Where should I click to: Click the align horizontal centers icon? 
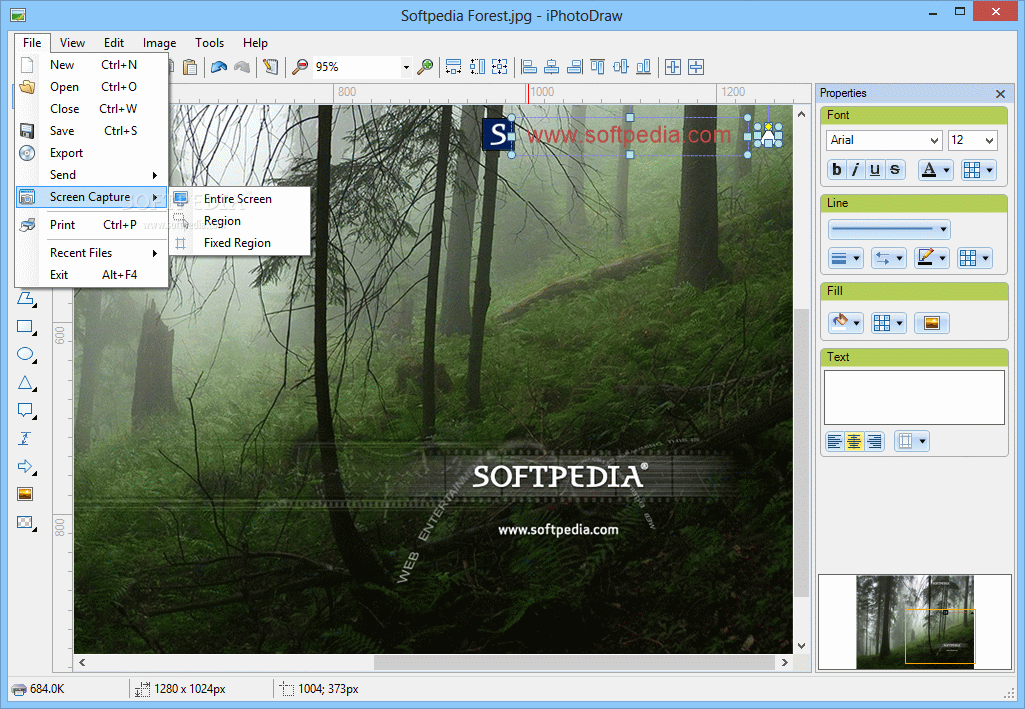(x=552, y=67)
